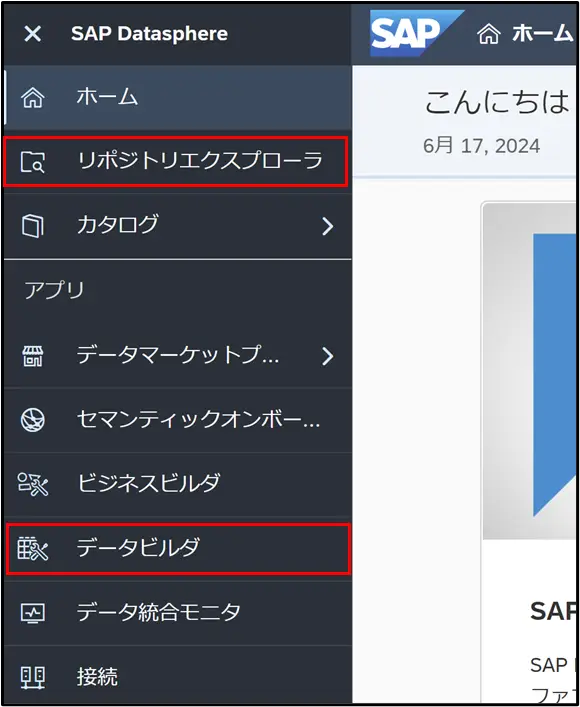580x707 pixels.
Task: Close the SAP Datasphere navigation menu
Action: 32,34
